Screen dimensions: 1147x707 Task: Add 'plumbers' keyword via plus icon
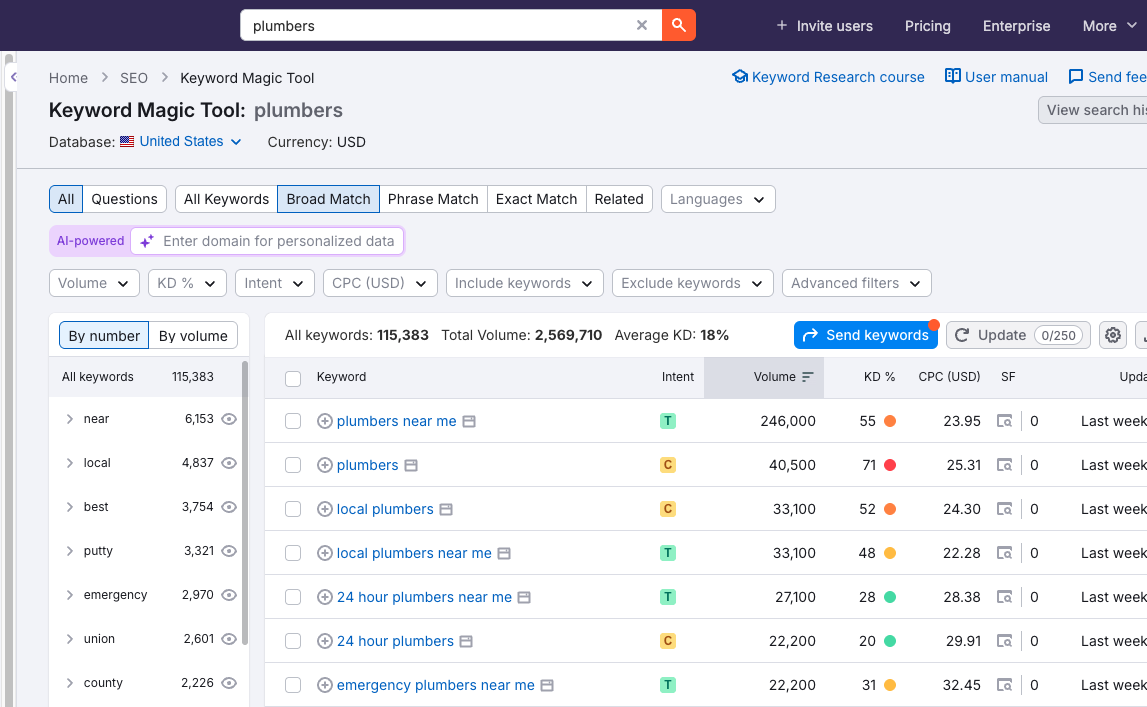325,465
